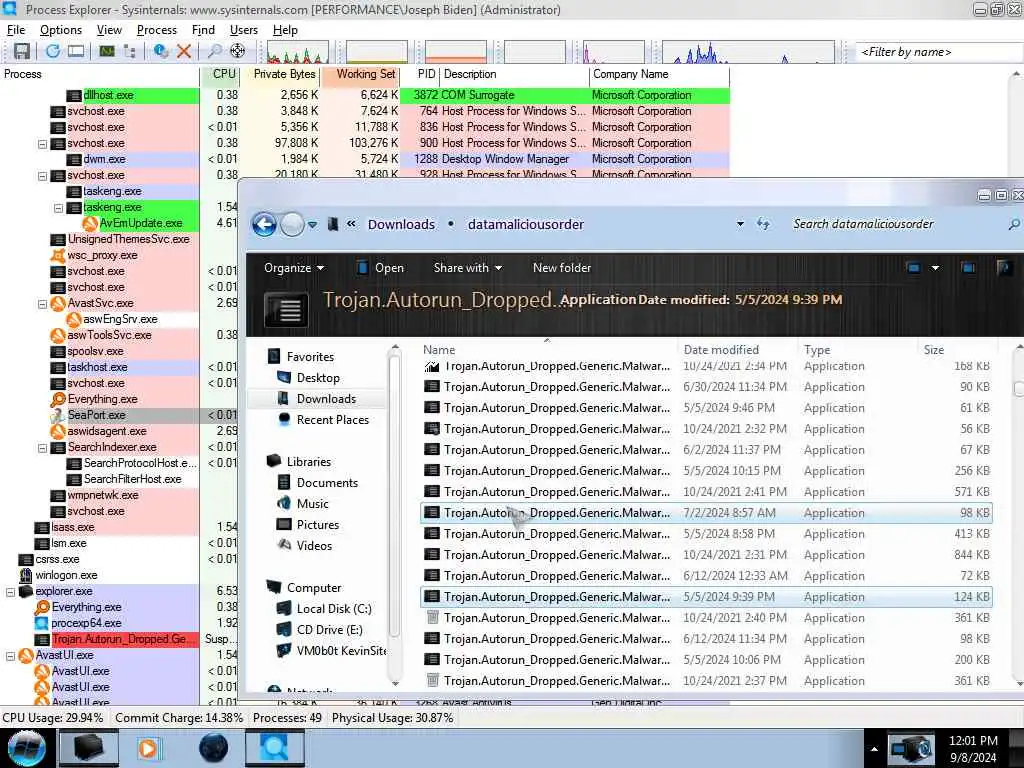Sort by Company Name column header
Image resolution: width=1024 pixels, height=768 pixels.
click(659, 74)
